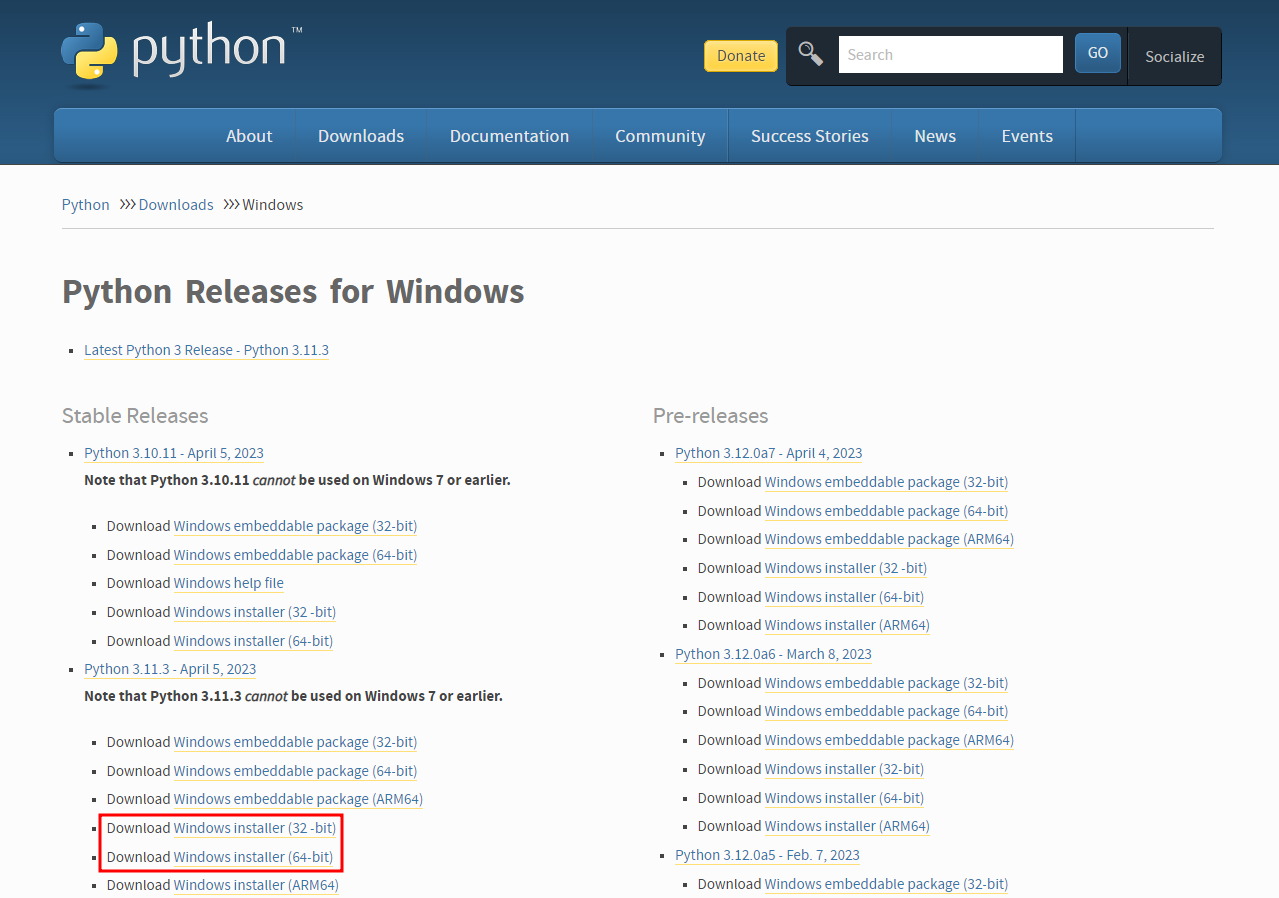The image size is (1279, 898).
Task: Download 3.11.3 Windows embeddable package (32-bit)
Action: click(x=295, y=742)
